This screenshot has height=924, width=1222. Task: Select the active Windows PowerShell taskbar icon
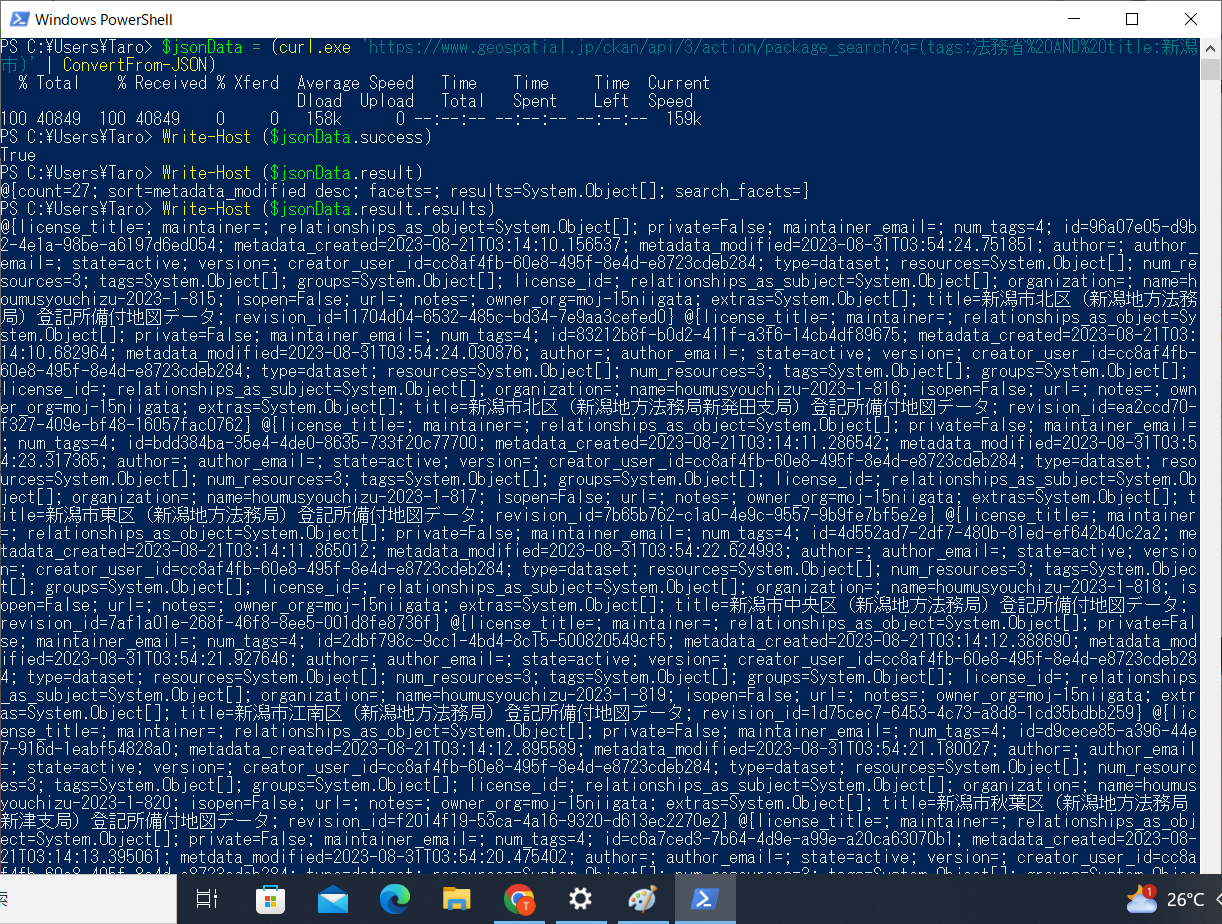pyautogui.click(x=705, y=899)
